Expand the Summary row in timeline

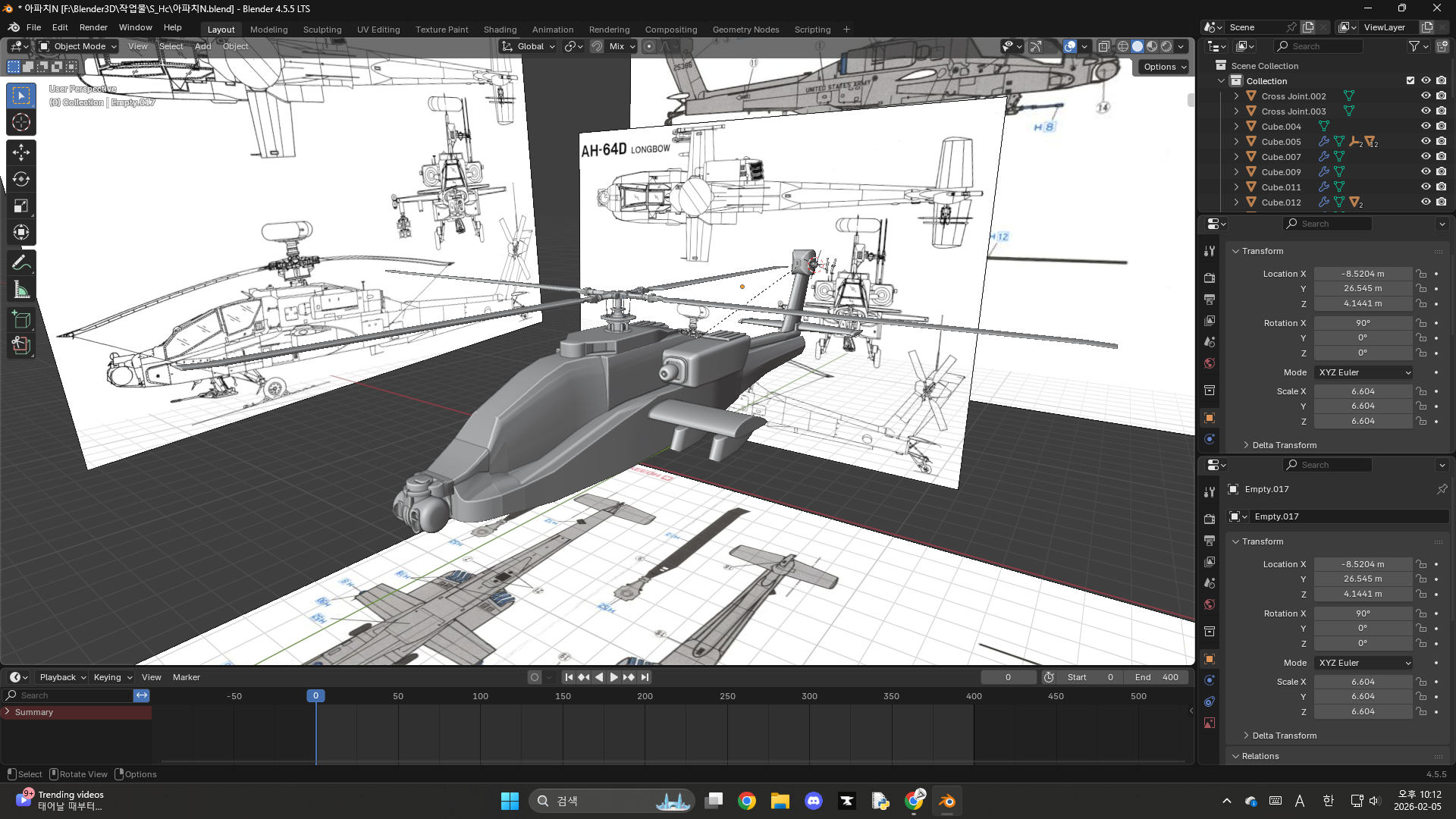pos(8,712)
